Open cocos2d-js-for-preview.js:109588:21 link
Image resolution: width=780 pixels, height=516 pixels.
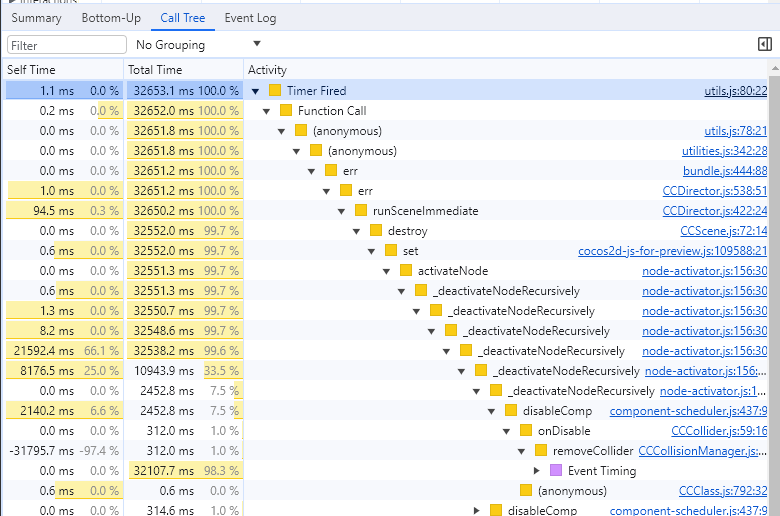click(673, 250)
